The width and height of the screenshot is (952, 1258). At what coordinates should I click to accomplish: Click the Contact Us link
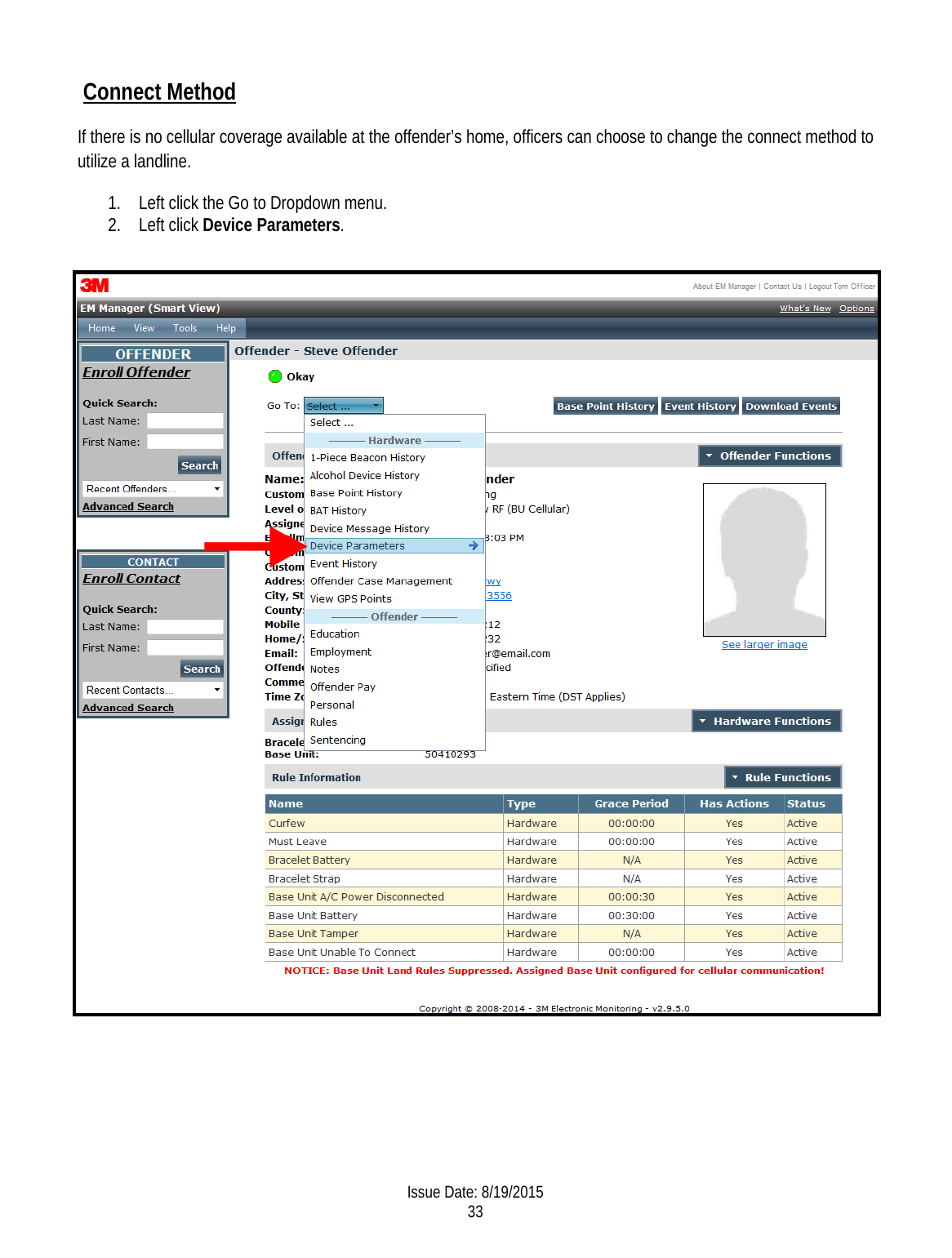782,287
